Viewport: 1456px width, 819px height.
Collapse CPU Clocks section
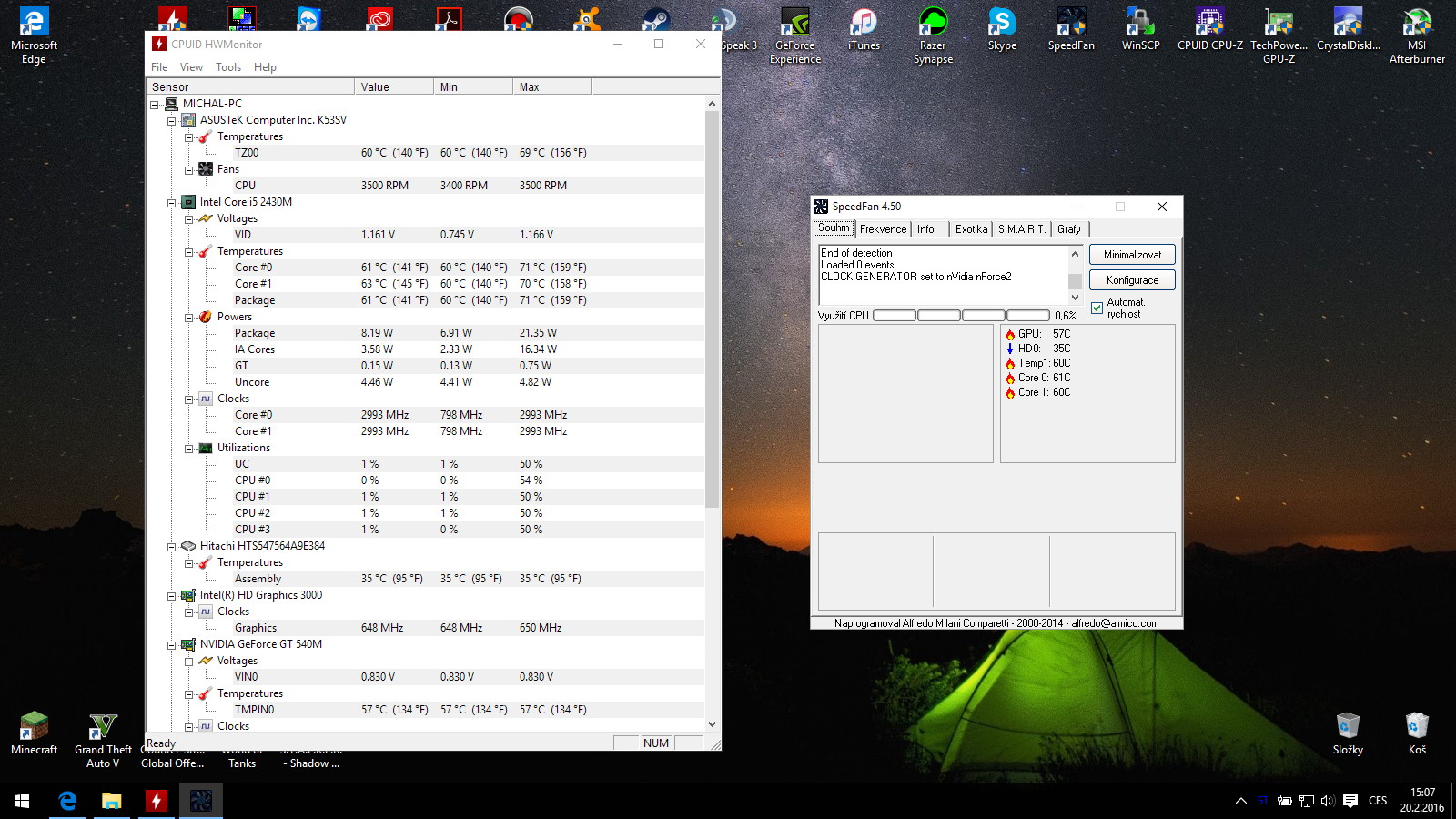pyautogui.click(x=188, y=399)
